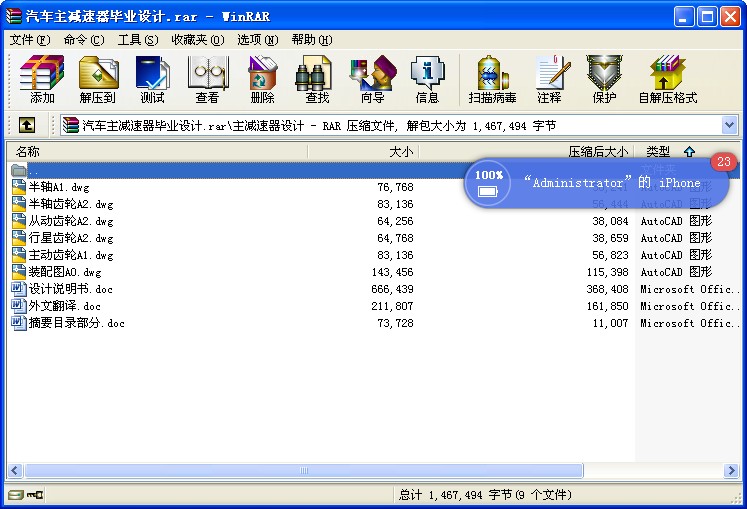Screen dimensions: 747x509
Task: Expand the address bar path dropdown
Action: (x=729, y=125)
